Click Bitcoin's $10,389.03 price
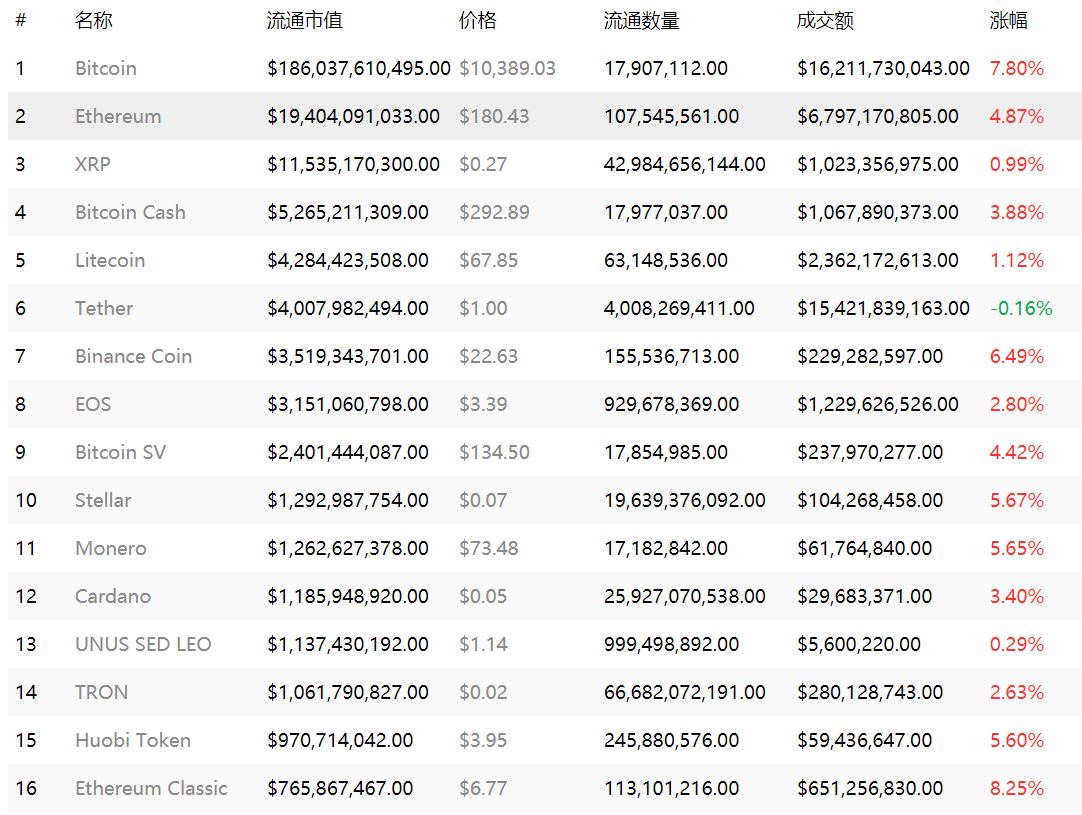This screenshot has height=815, width=1082. pos(507,69)
